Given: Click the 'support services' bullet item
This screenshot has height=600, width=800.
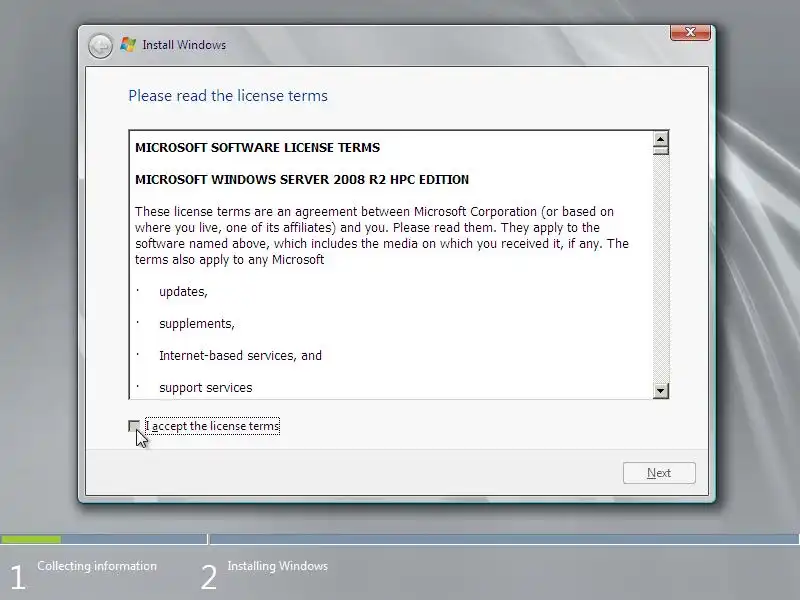Looking at the screenshot, I should pyautogui.click(x=206, y=388).
